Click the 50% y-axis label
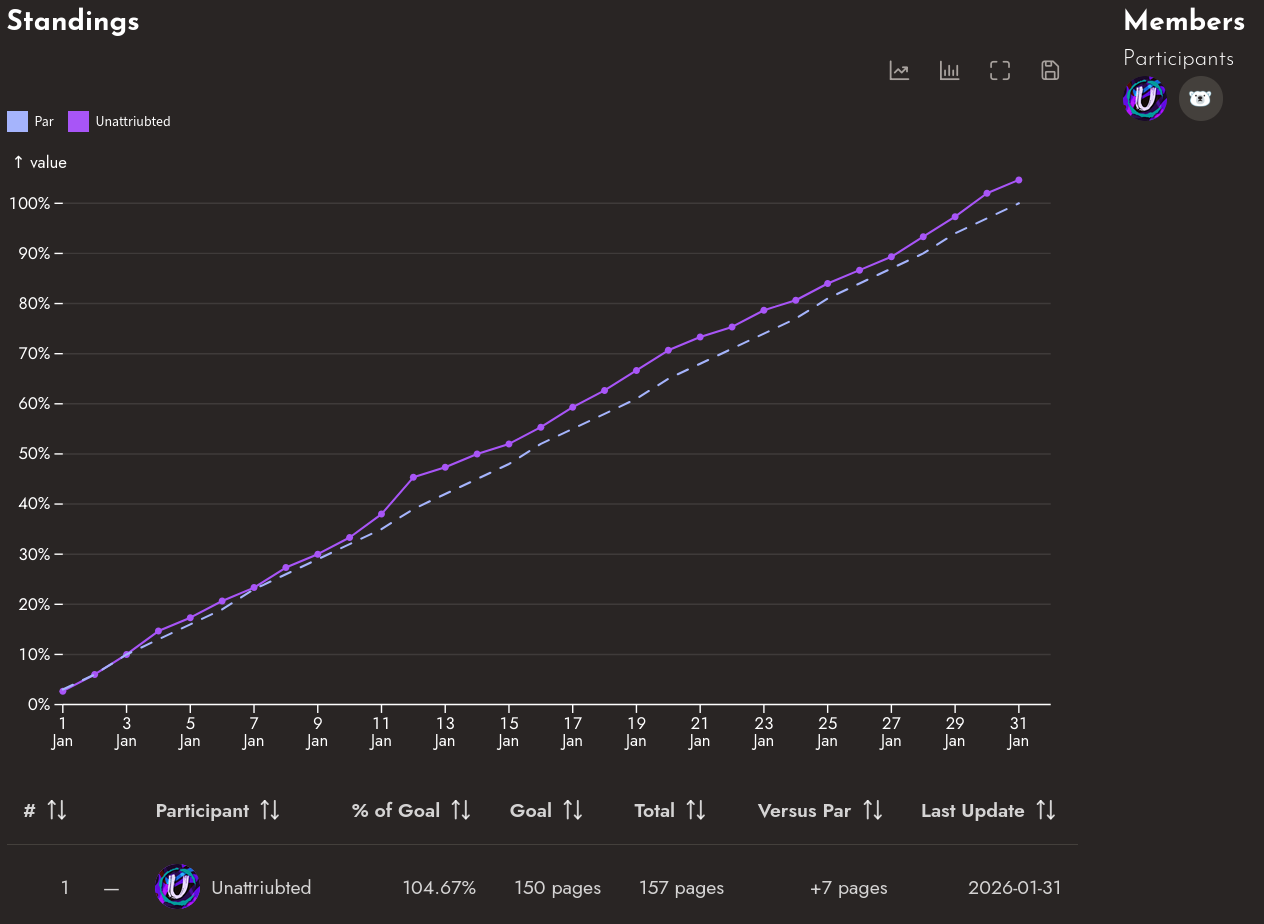Screen dimensions: 1264x924 coord(33,454)
